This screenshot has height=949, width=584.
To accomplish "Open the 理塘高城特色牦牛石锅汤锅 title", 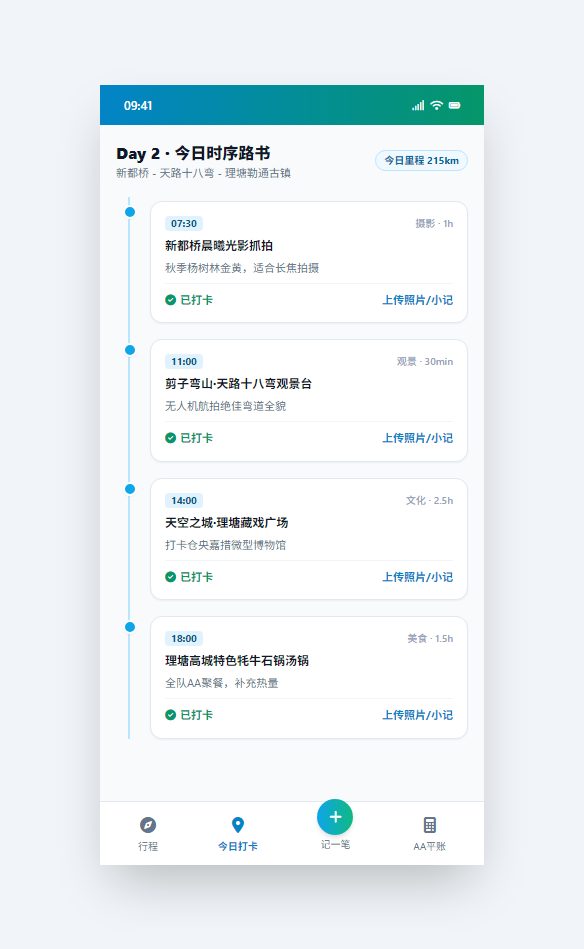I will (237, 660).
